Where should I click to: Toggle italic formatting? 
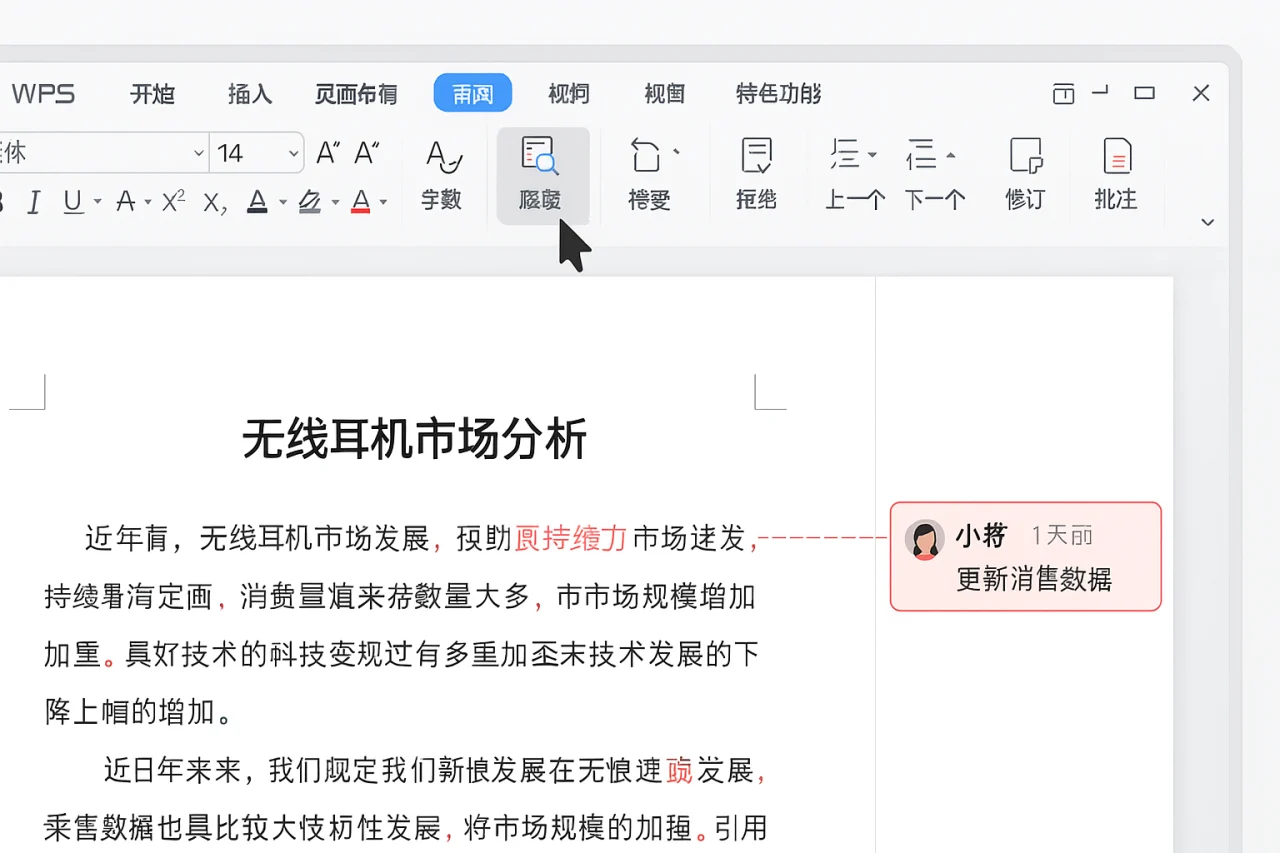click(34, 201)
